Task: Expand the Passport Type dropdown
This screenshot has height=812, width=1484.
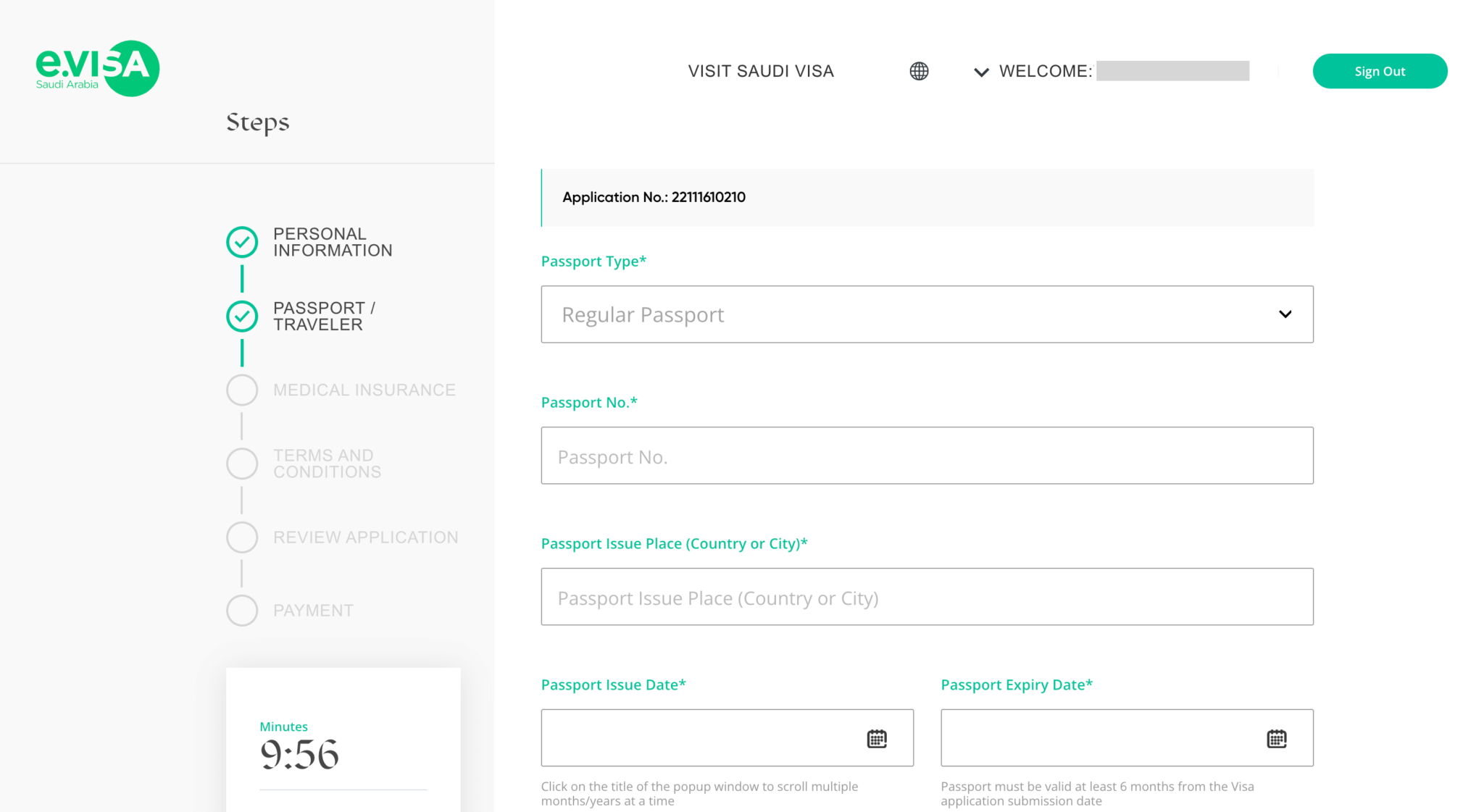Action: tap(926, 314)
